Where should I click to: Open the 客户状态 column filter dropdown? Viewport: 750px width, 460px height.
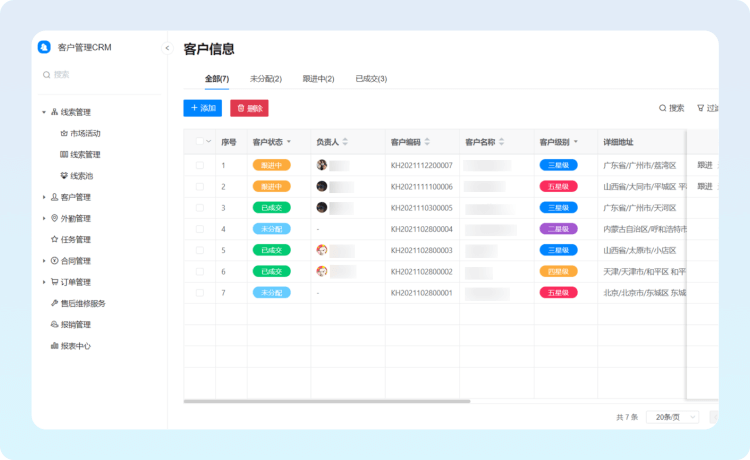(289, 142)
